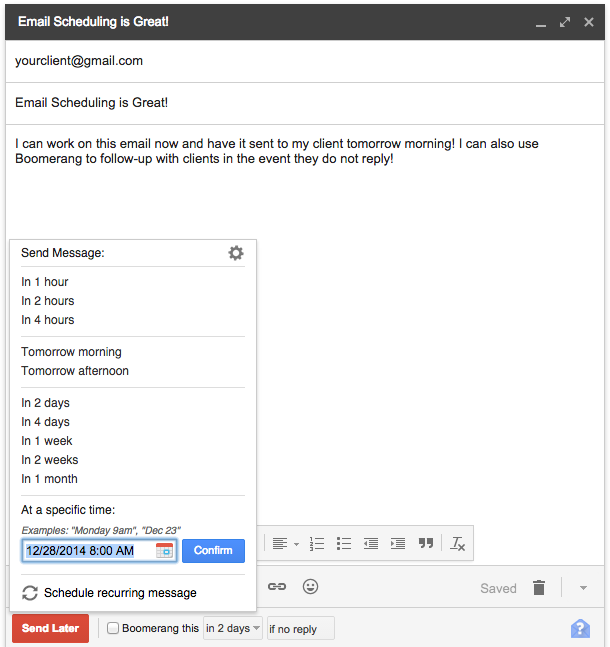This screenshot has height=647, width=610.
Task: Increase text indent
Action: pyautogui.click(x=398, y=543)
